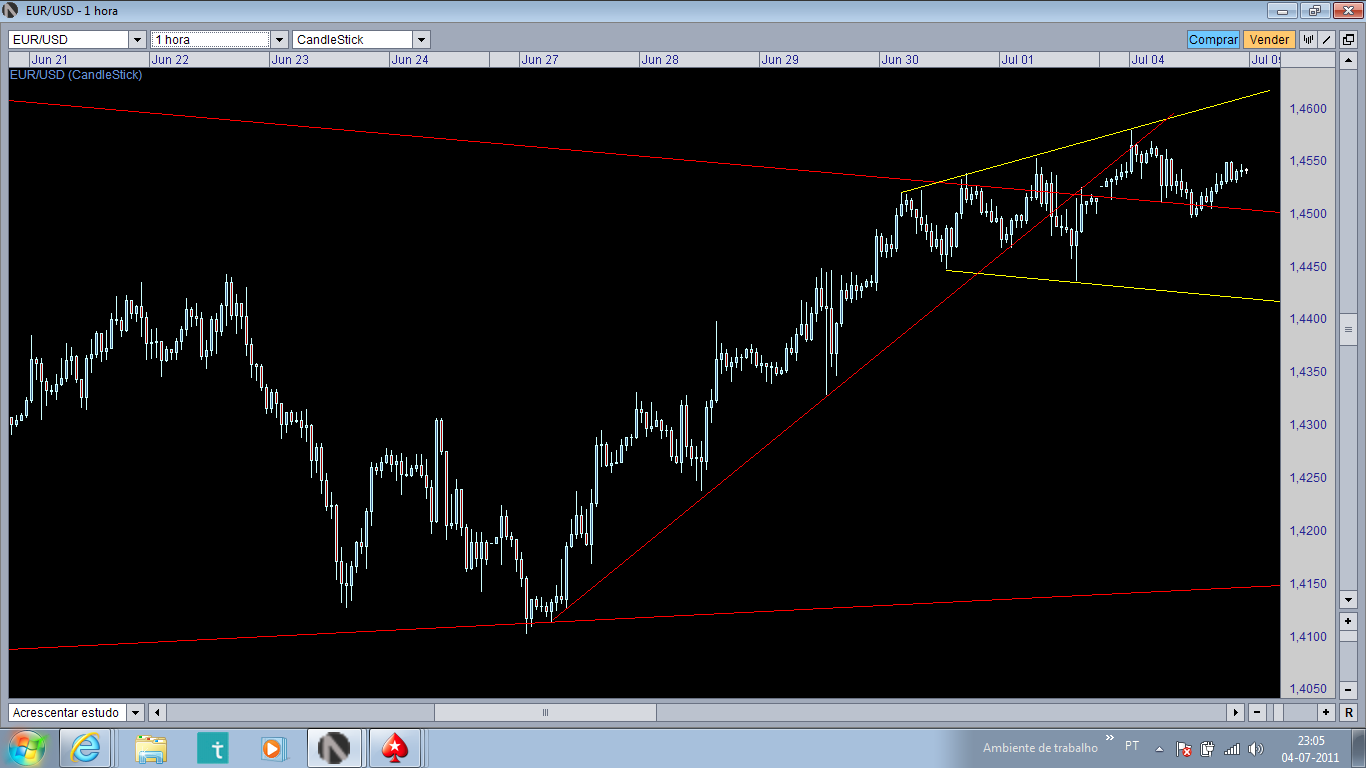Click the power plug battery tray icon

point(1207,748)
